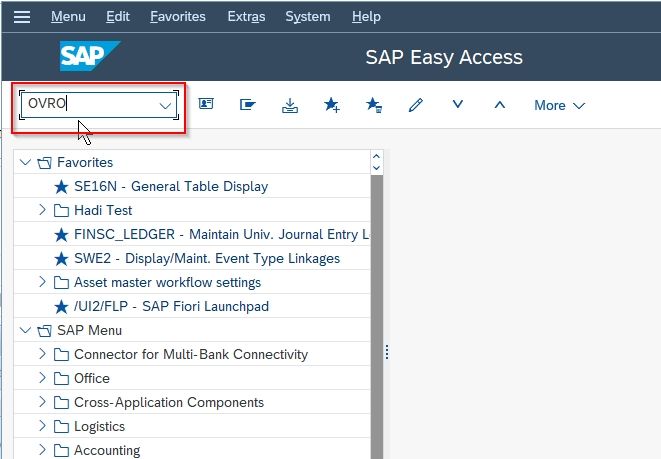Viewport: 661px width, 459px height.
Task: Click the User Menu toolbar icon
Action: (206, 104)
